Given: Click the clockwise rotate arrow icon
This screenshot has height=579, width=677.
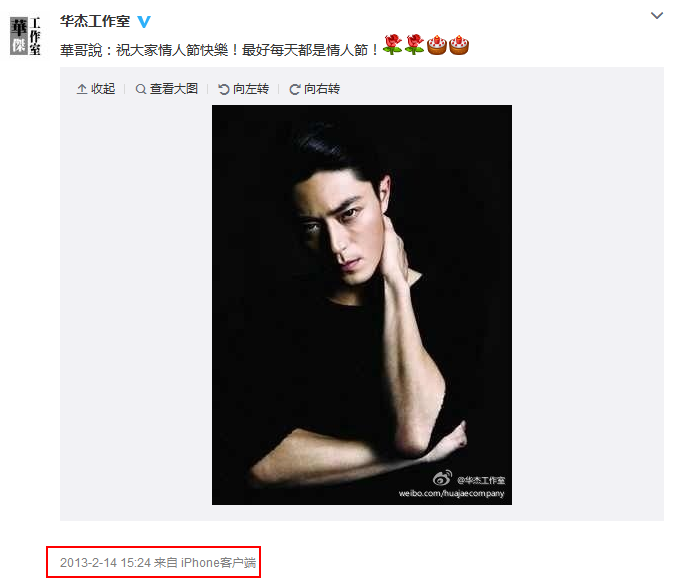Looking at the screenshot, I should [x=294, y=89].
